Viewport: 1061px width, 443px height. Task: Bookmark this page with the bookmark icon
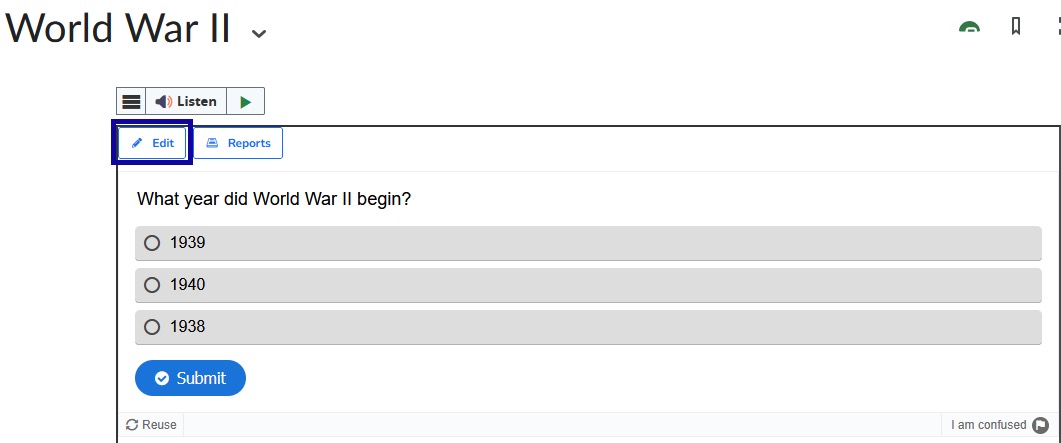tap(1015, 27)
